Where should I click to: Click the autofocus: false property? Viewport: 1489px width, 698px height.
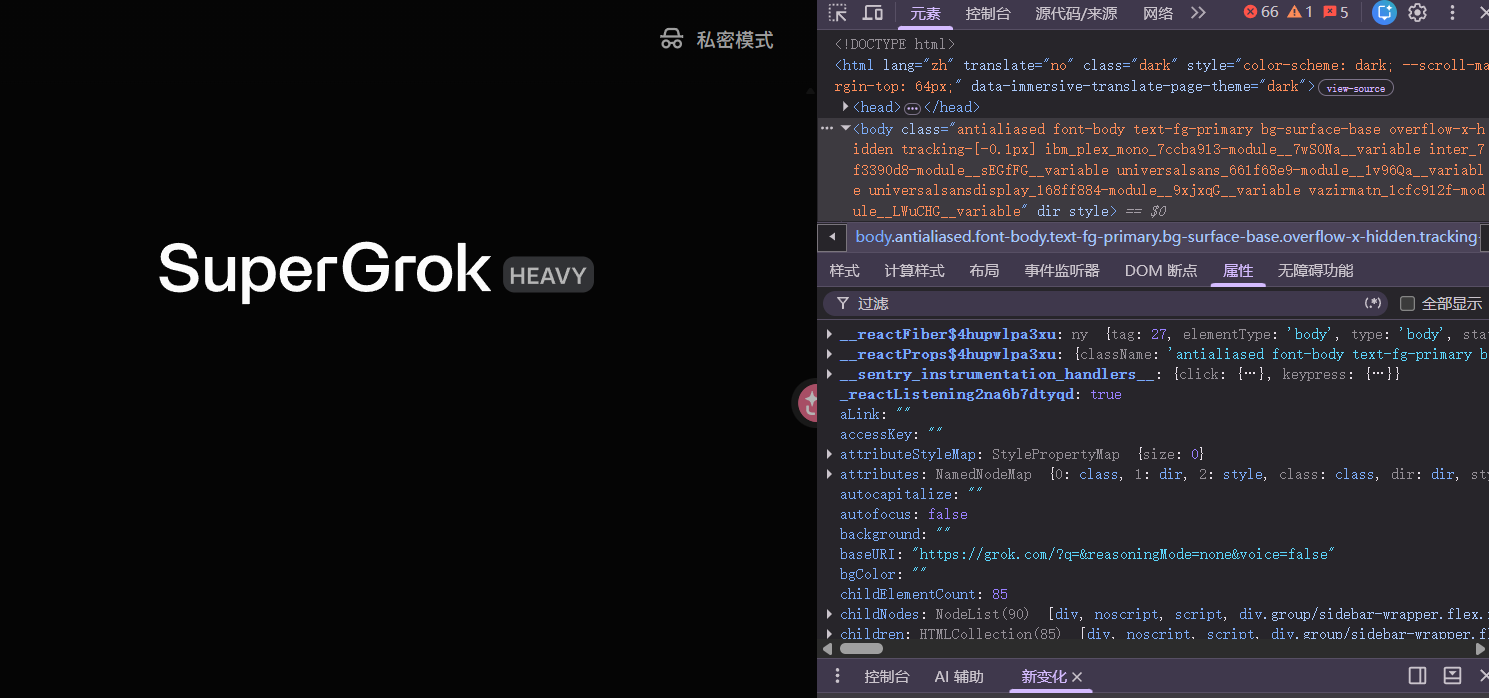(x=904, y=514)
